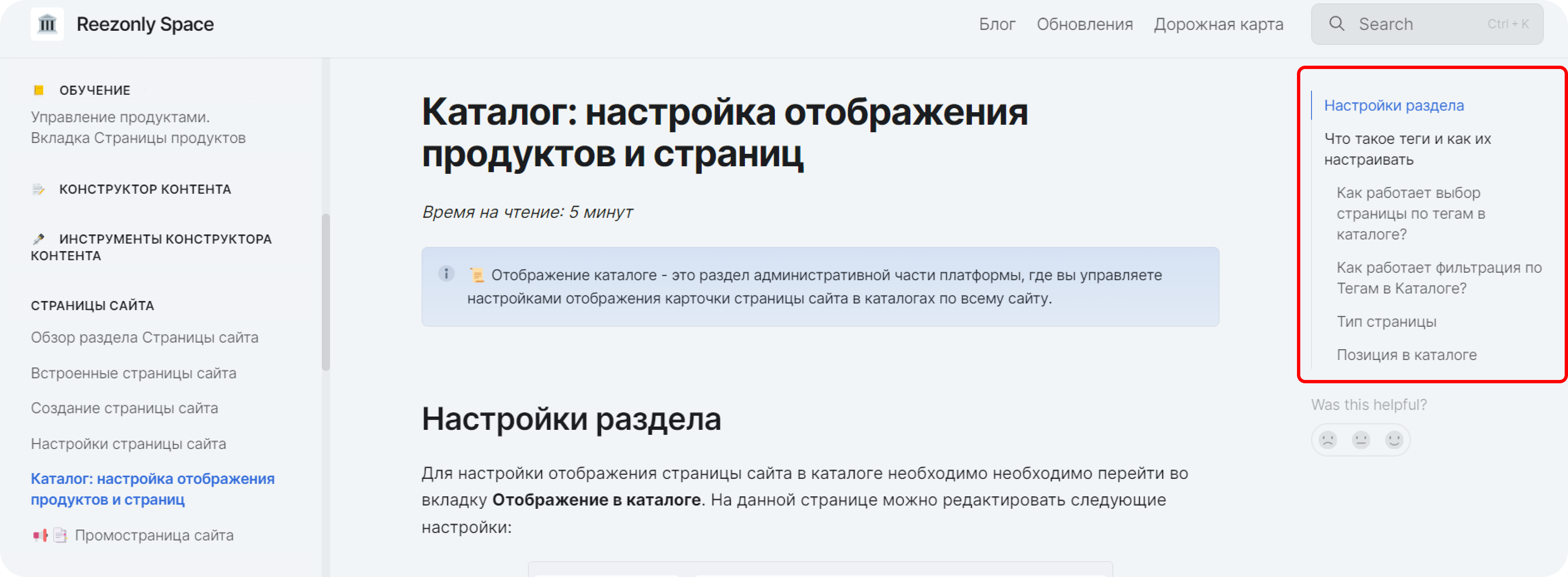The image size is (1568, 577).
Task: Expand ИНСТРУМЕНТЫ КОНСТРУКТОРА КОНТЕНТА section
Action: 165,239
